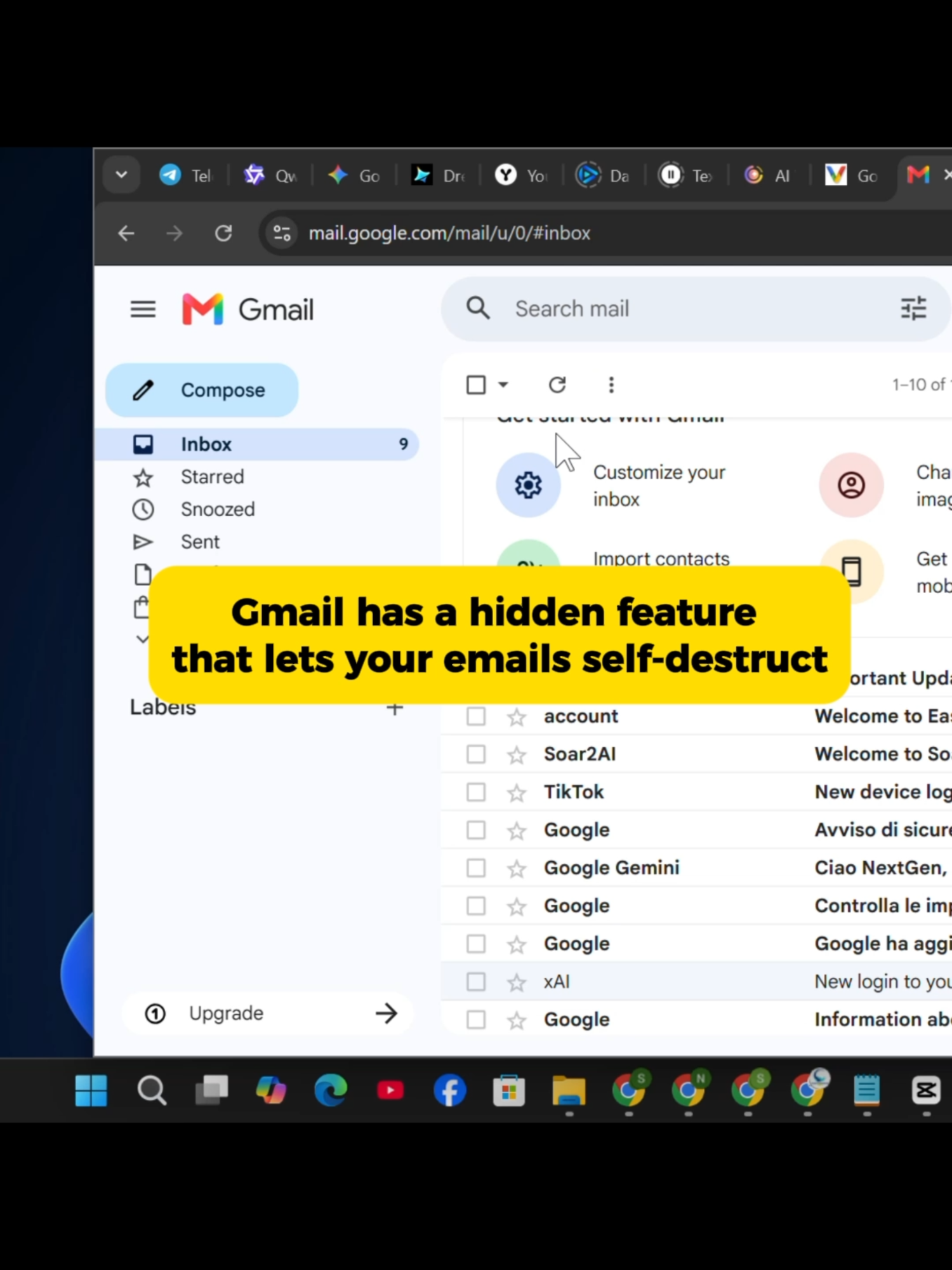Click the Import contacts link
The height and width of the screenshot is (1270, 952).
point(661,559)
